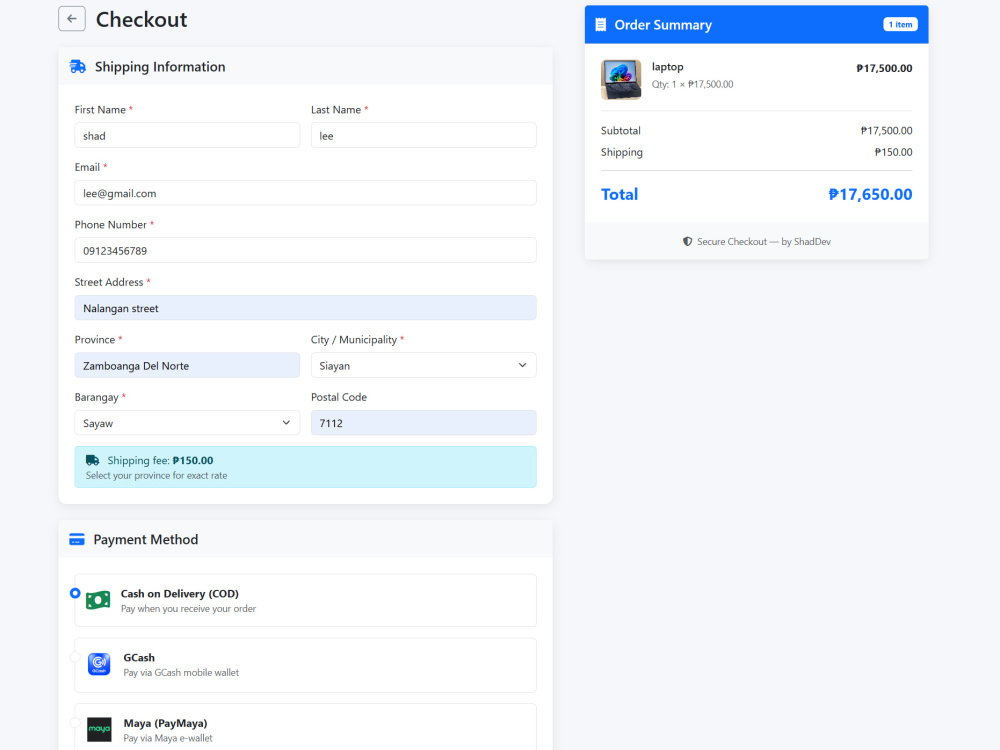1000x750 pixels.
Task: Click "Qty: 1 × ₱17,500.00" text
Action: tap(692, 84)
